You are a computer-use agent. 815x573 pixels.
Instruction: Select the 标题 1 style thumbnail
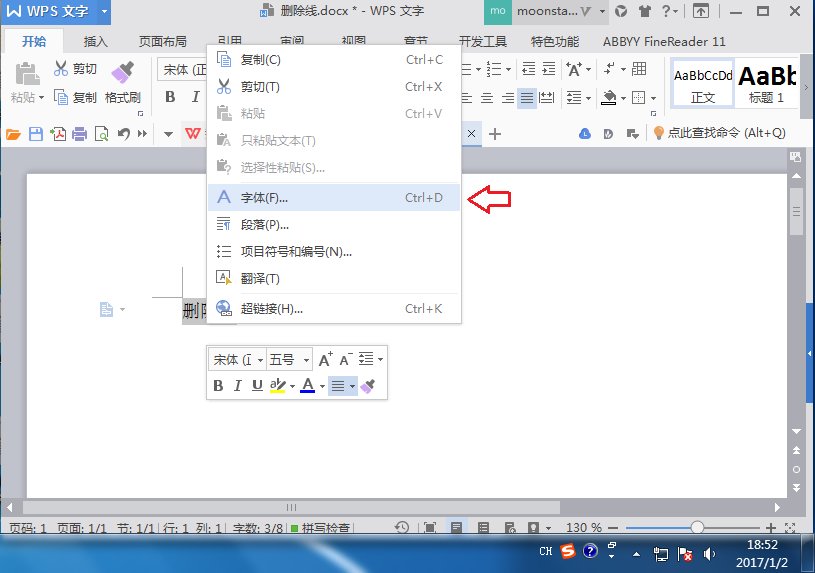point(766,84)
